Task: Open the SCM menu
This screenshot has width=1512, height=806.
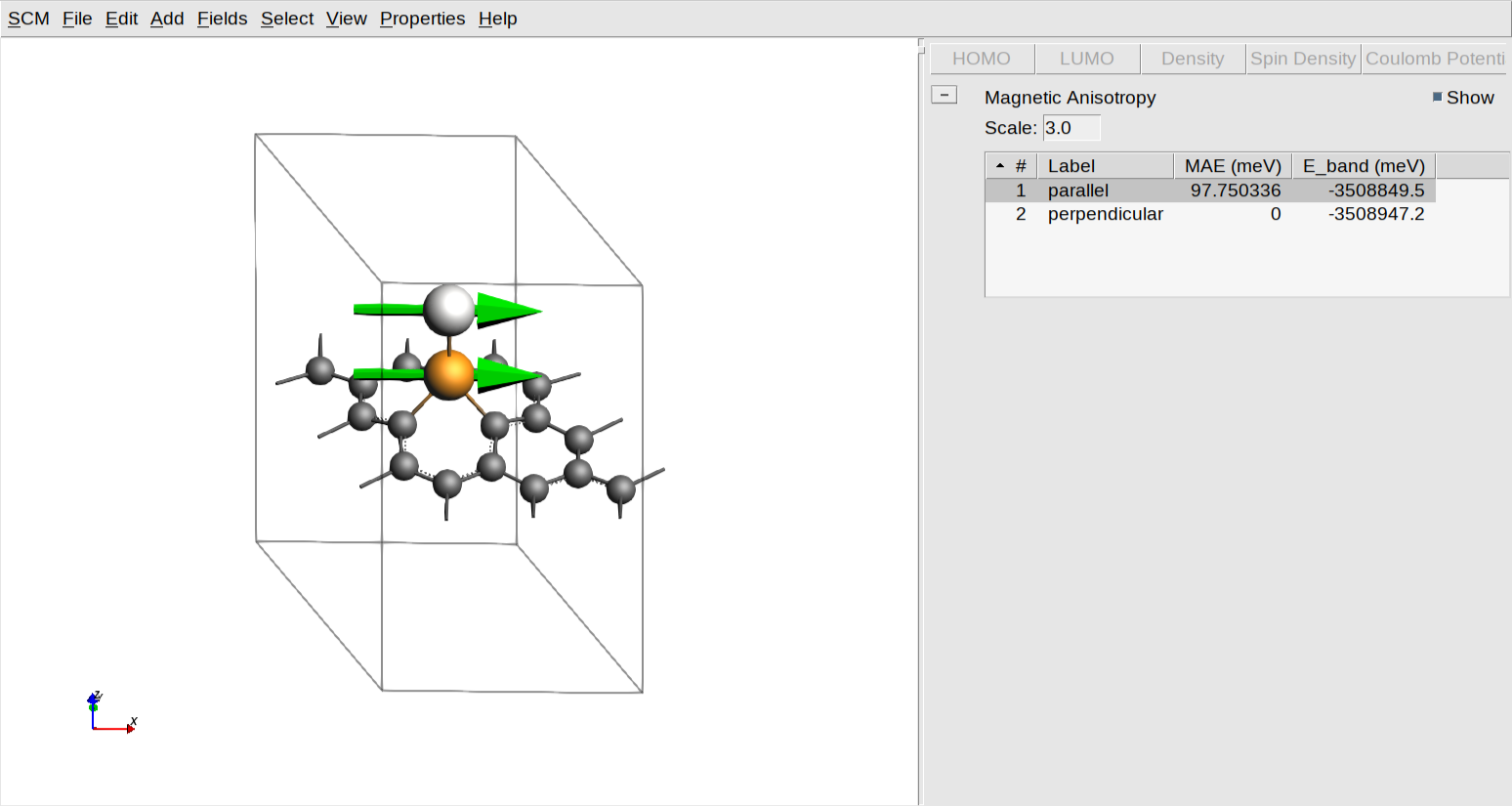Action: (x=28, y=19)
